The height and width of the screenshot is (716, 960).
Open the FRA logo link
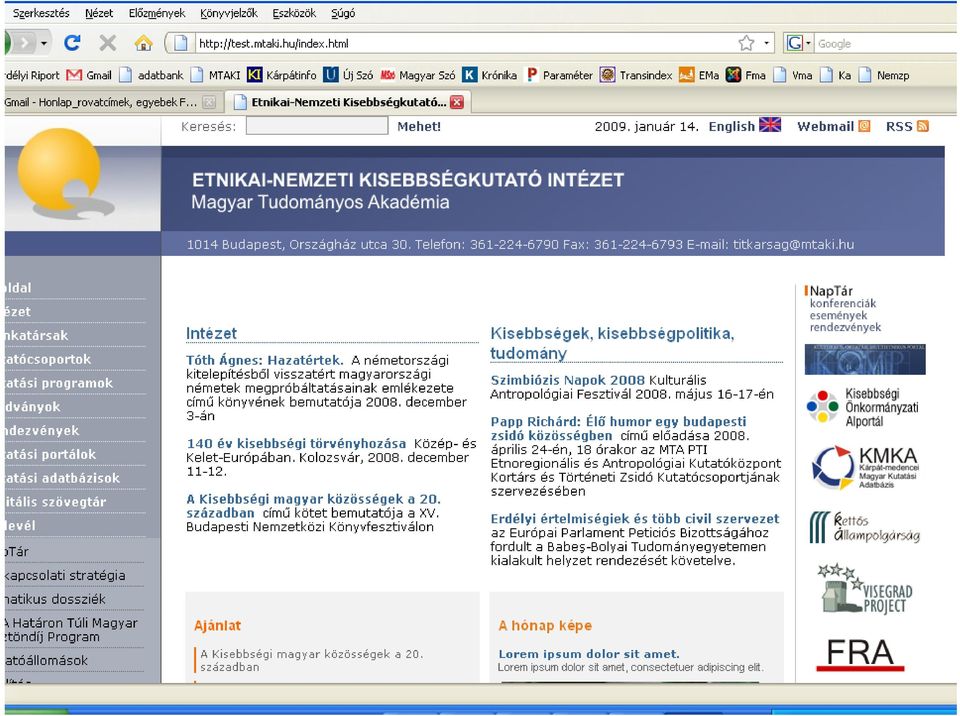(860, 654)
